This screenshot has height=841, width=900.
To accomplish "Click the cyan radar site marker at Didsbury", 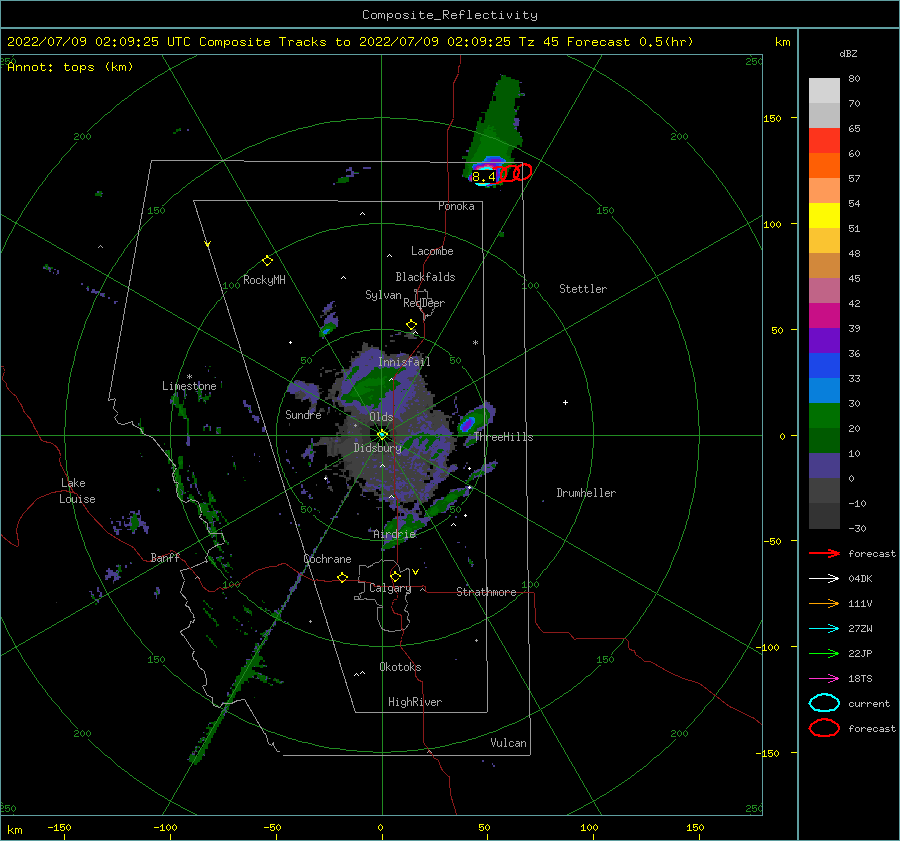I will point(382,435).
